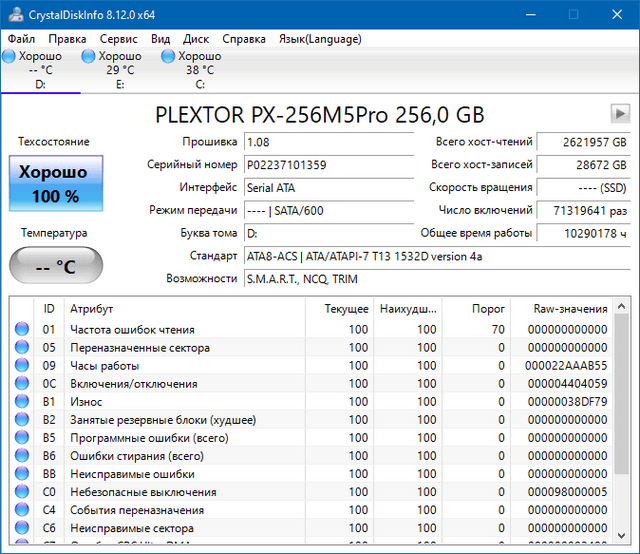Select disk D: status orb

pos(10,58)
